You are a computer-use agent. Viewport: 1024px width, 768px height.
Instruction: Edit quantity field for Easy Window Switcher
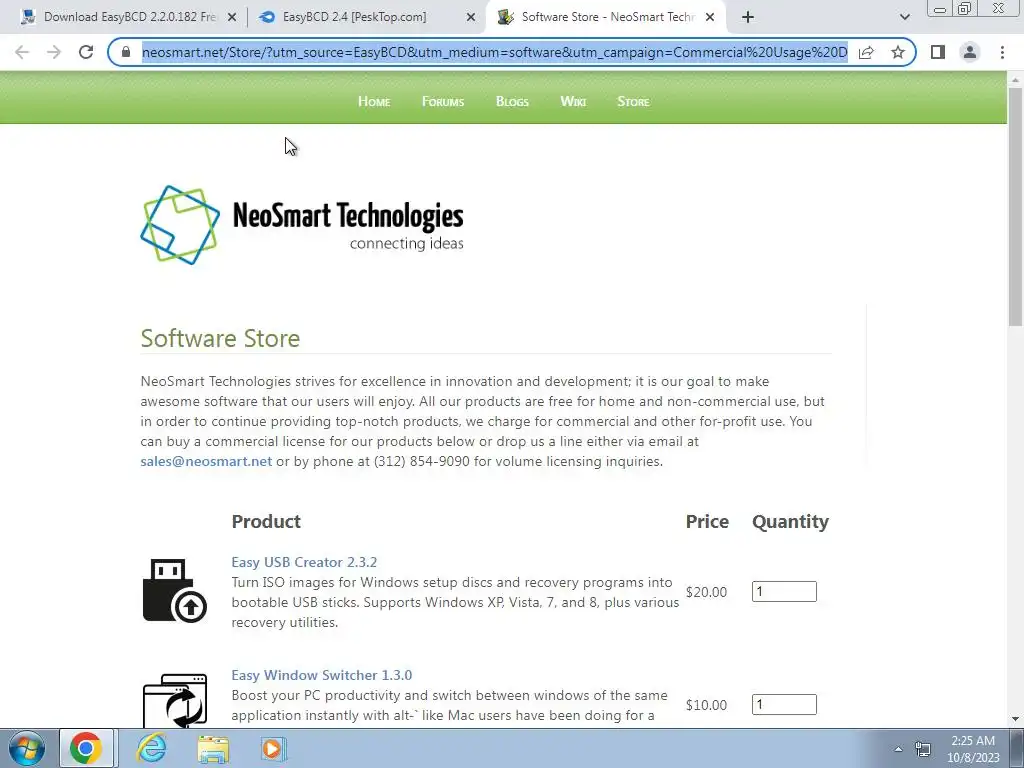pos(784,704)
